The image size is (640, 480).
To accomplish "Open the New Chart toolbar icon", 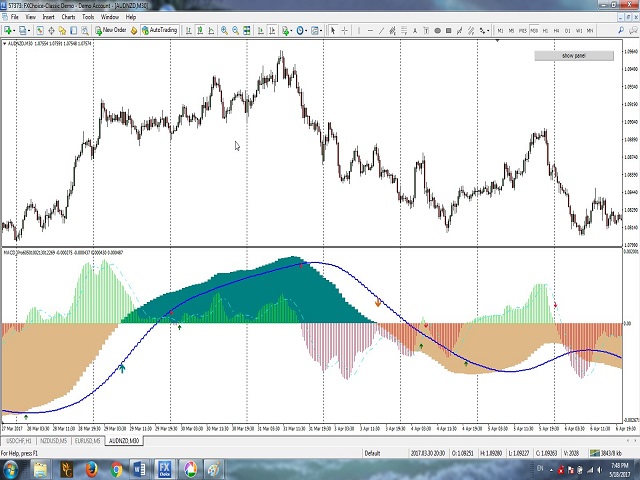I will (7, 31).
